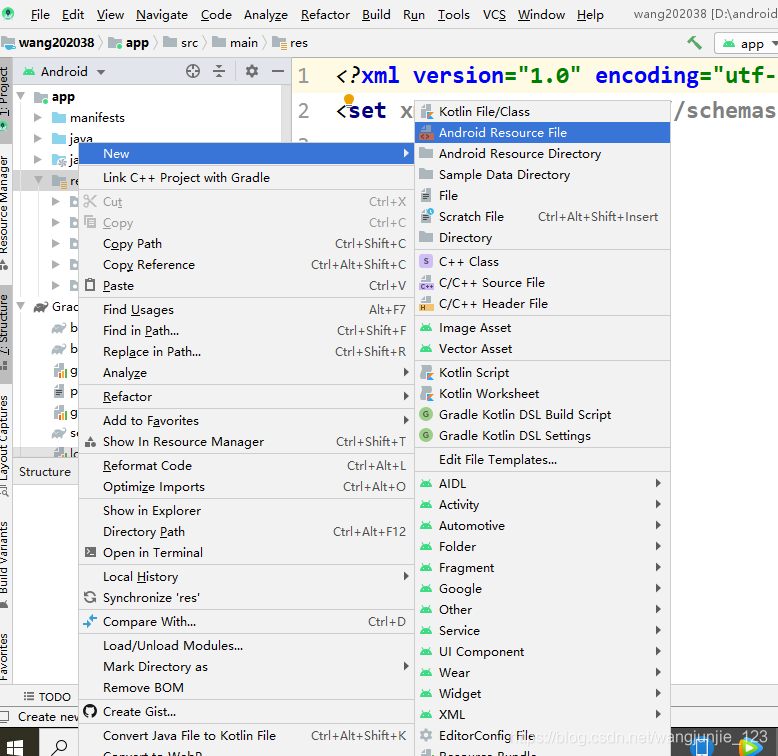Click the Cut scissors menu item
778x756 pixels.
click(x=247, y=202)
